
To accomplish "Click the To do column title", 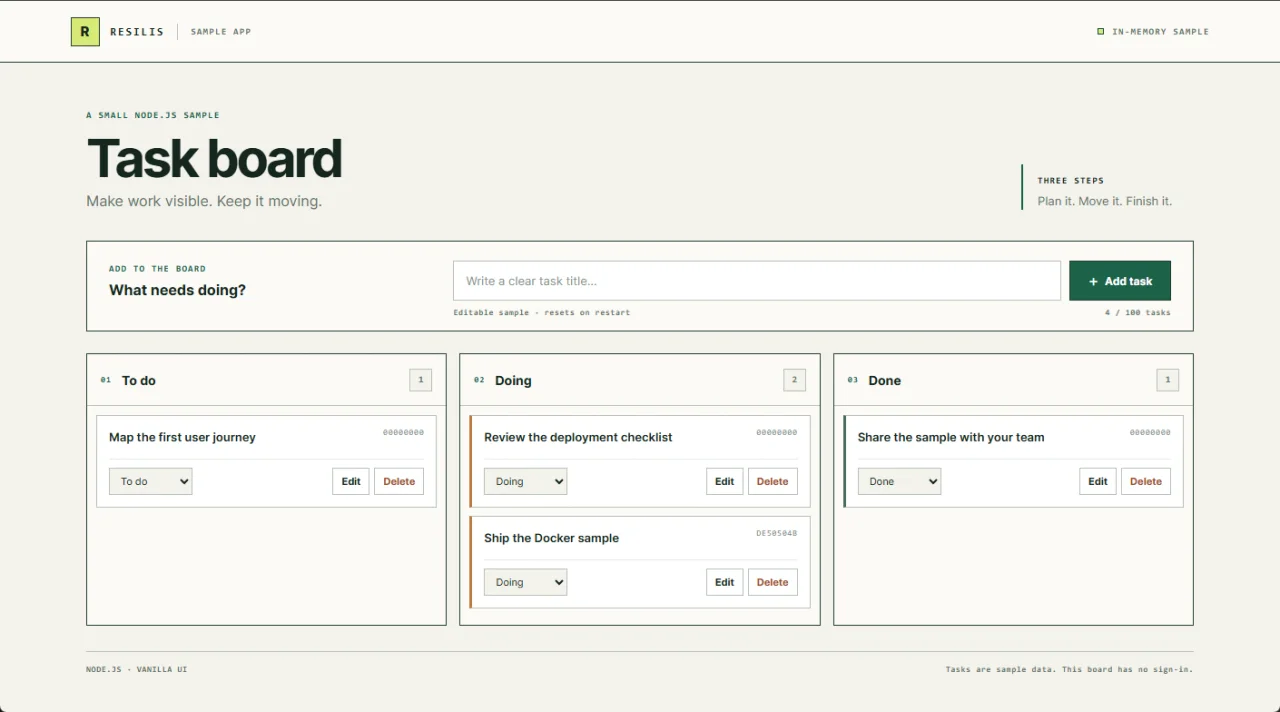I will (x=139, y=380).
